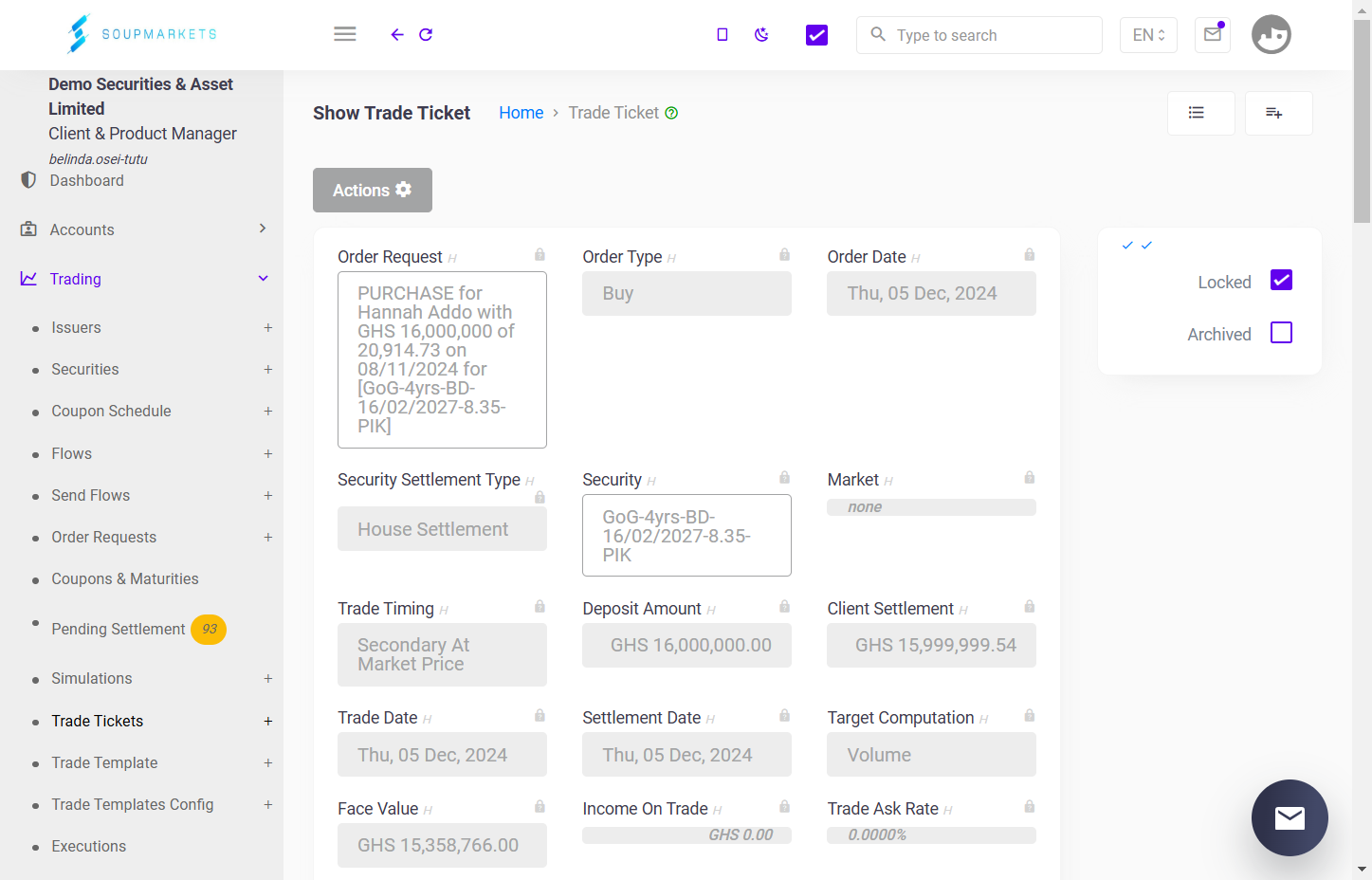Expand the Securities plus icon
Image resolution: width=1372 pixels, height=880 pixels.
268,369
